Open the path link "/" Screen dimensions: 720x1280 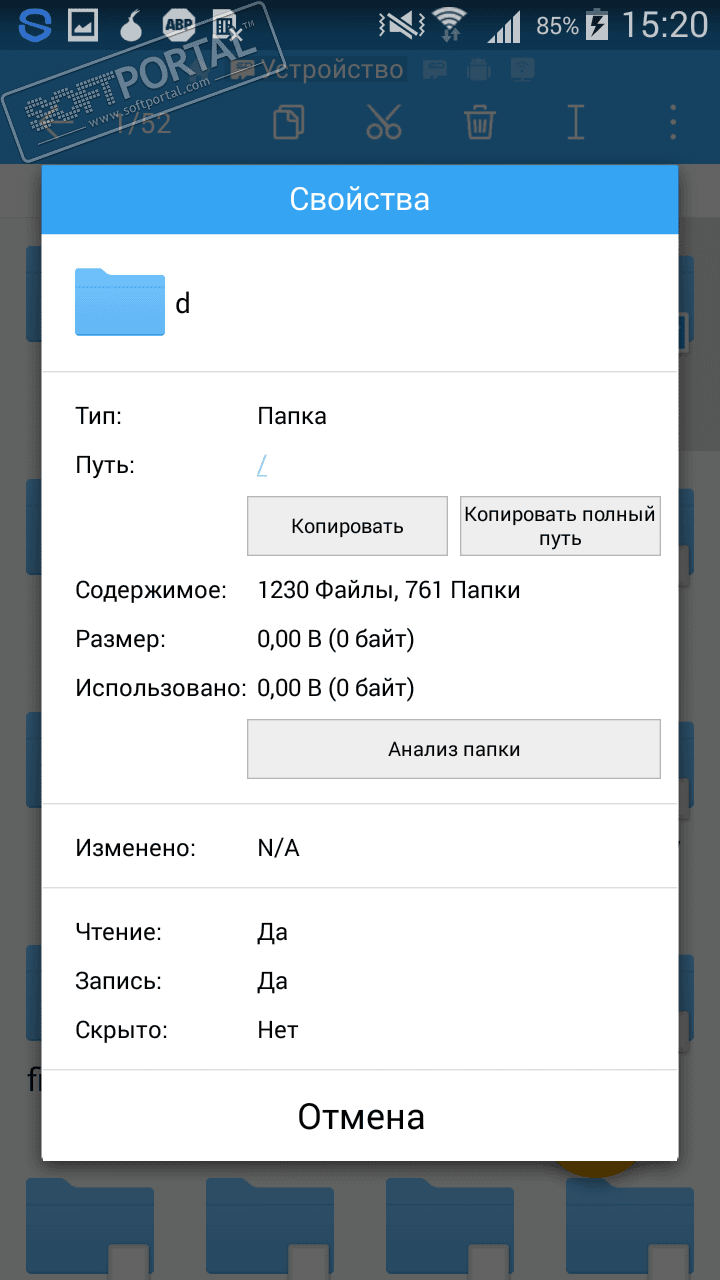tap(262, 465)
